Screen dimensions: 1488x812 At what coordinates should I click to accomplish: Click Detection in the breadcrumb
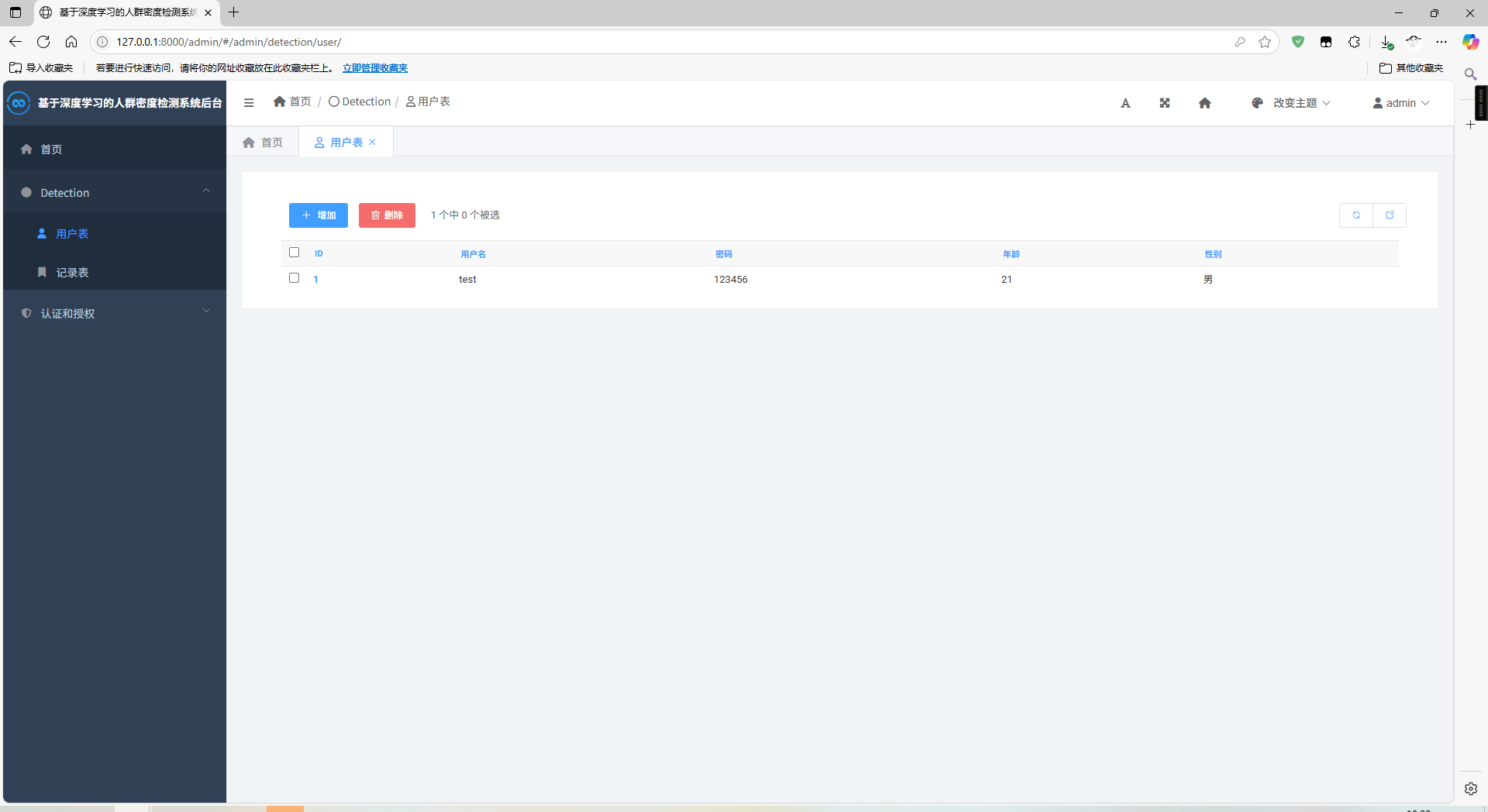pos(360,101)
